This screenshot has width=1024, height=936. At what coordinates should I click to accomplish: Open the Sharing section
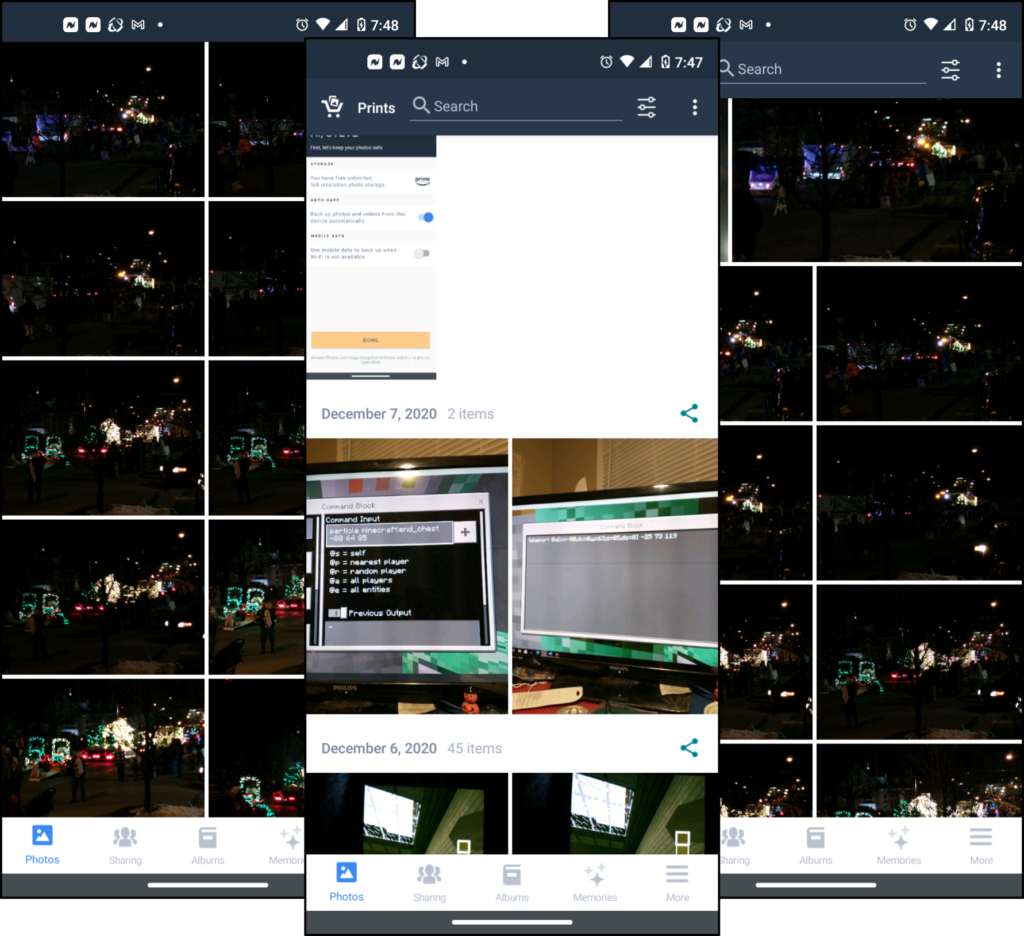[x=429, y=883]
